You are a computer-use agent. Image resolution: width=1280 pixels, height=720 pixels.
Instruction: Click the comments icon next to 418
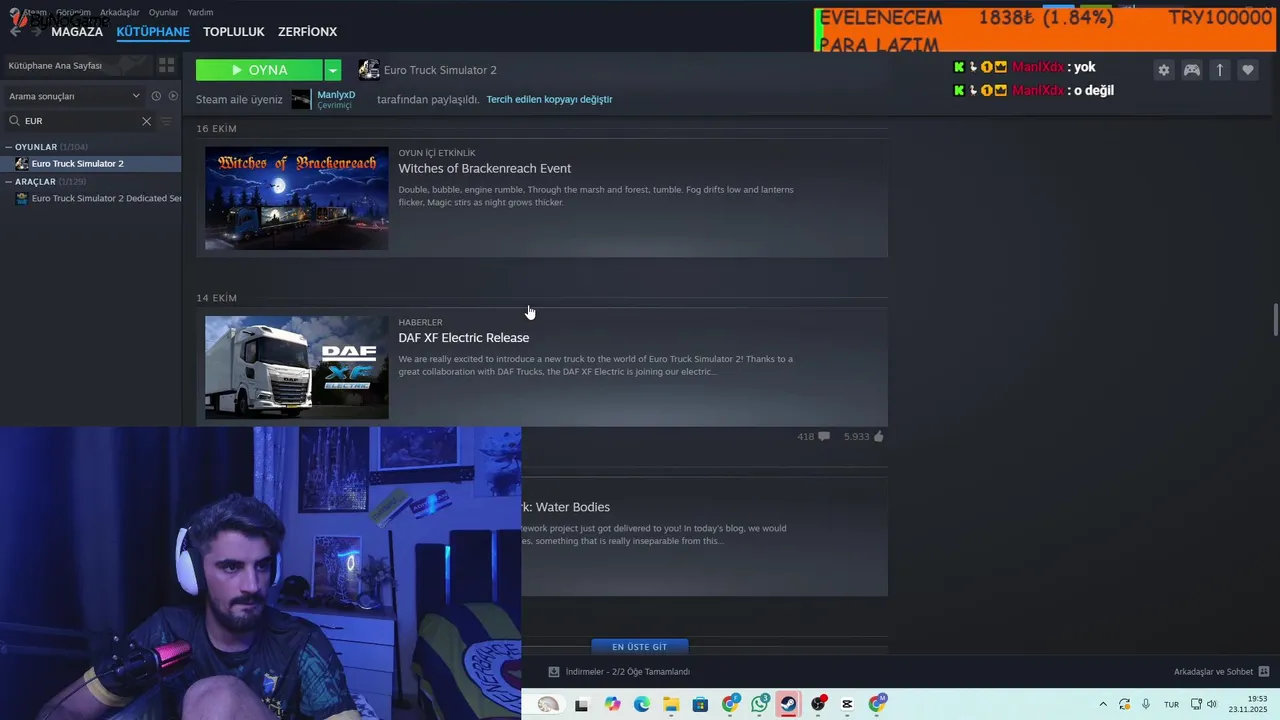coord(824,437)
